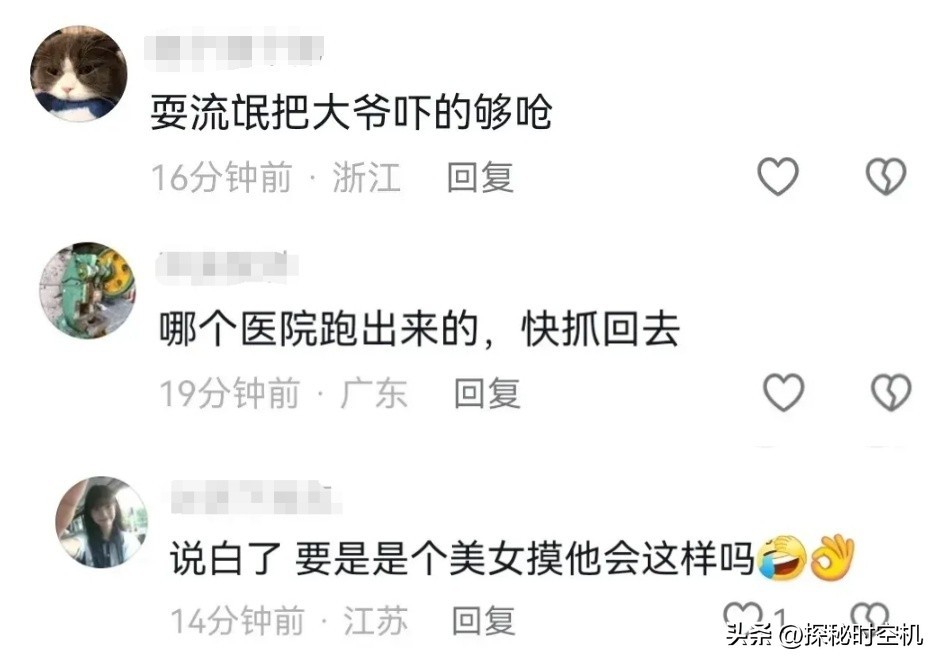
Task: Click the 头条 @探秘时空机 watermark
Action: click(x=824, y=634)
